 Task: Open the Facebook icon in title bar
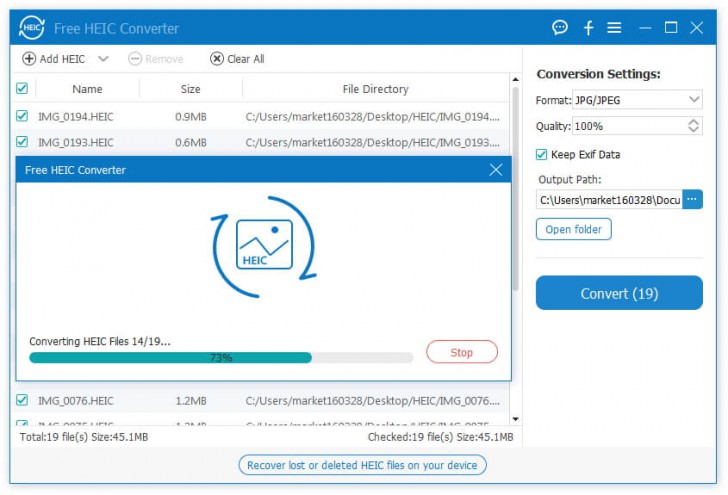[588, 28]
